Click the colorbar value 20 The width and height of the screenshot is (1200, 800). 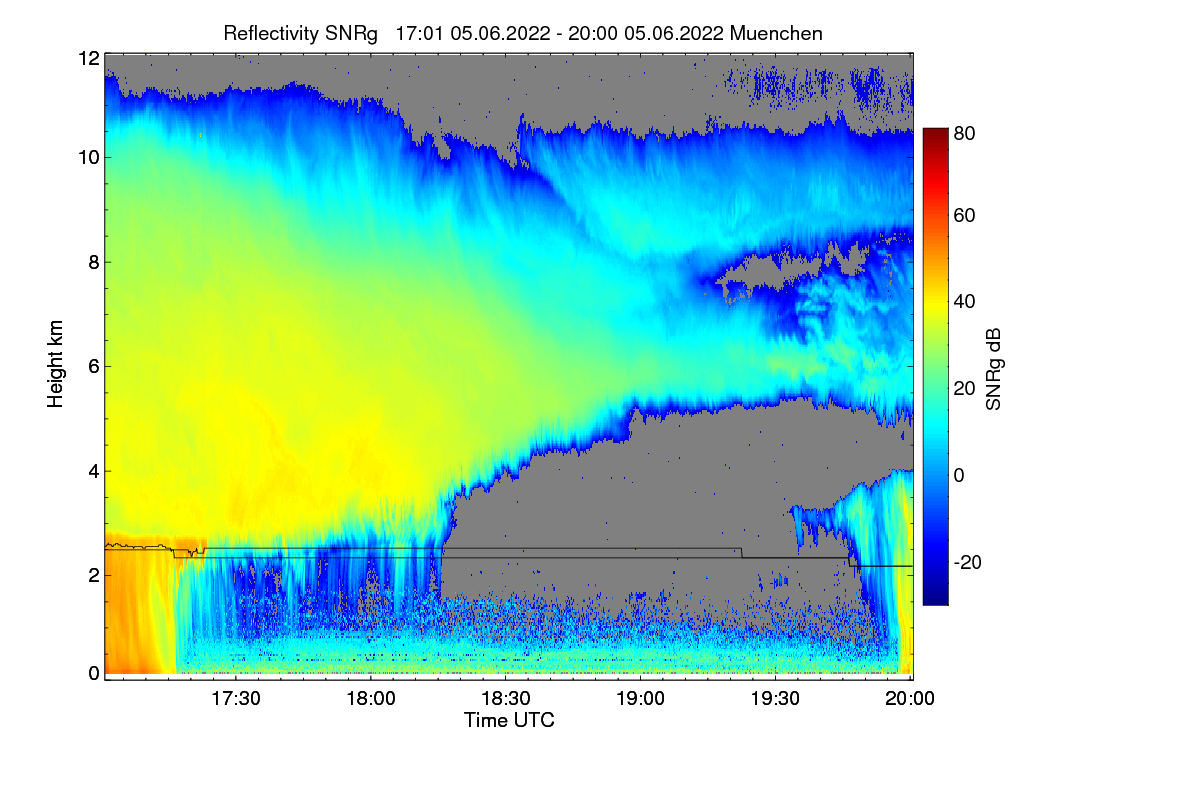964,389
